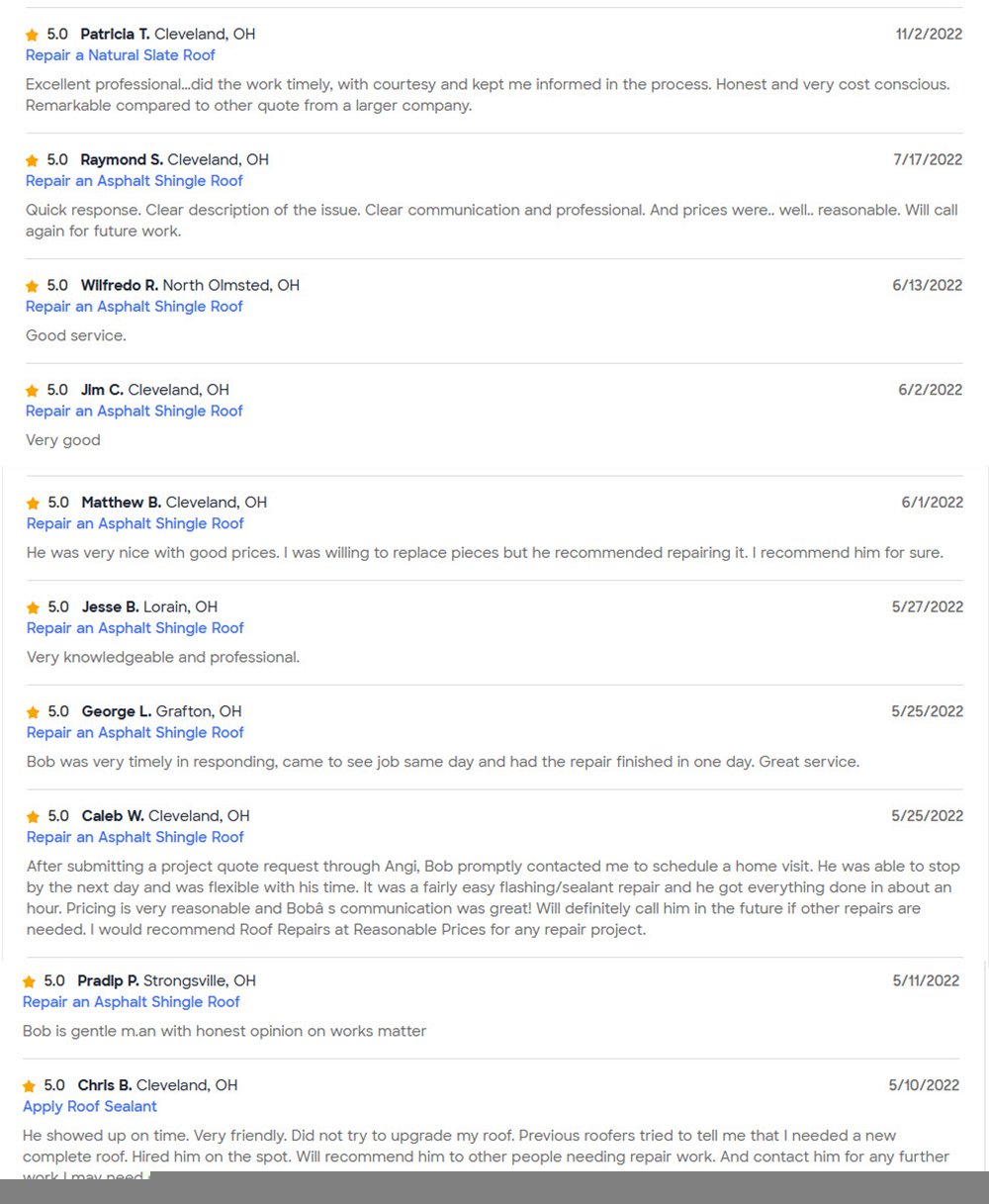Viewport: 989px width, 1204px height.
Task: Open Patricia's Repair a Natural Slate Roof link
Action: pos(120,55)
